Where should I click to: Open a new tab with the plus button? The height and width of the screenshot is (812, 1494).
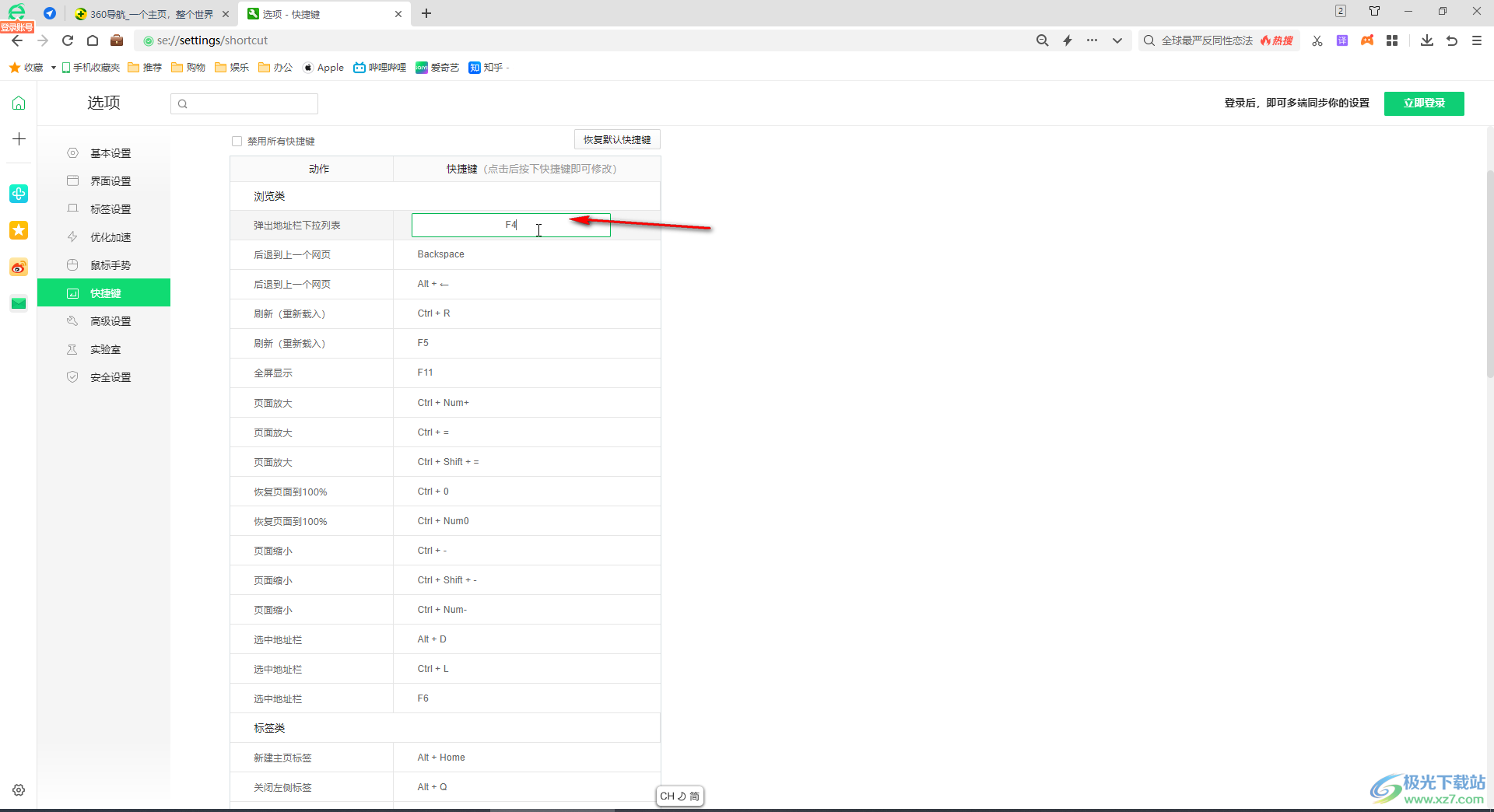426,13
